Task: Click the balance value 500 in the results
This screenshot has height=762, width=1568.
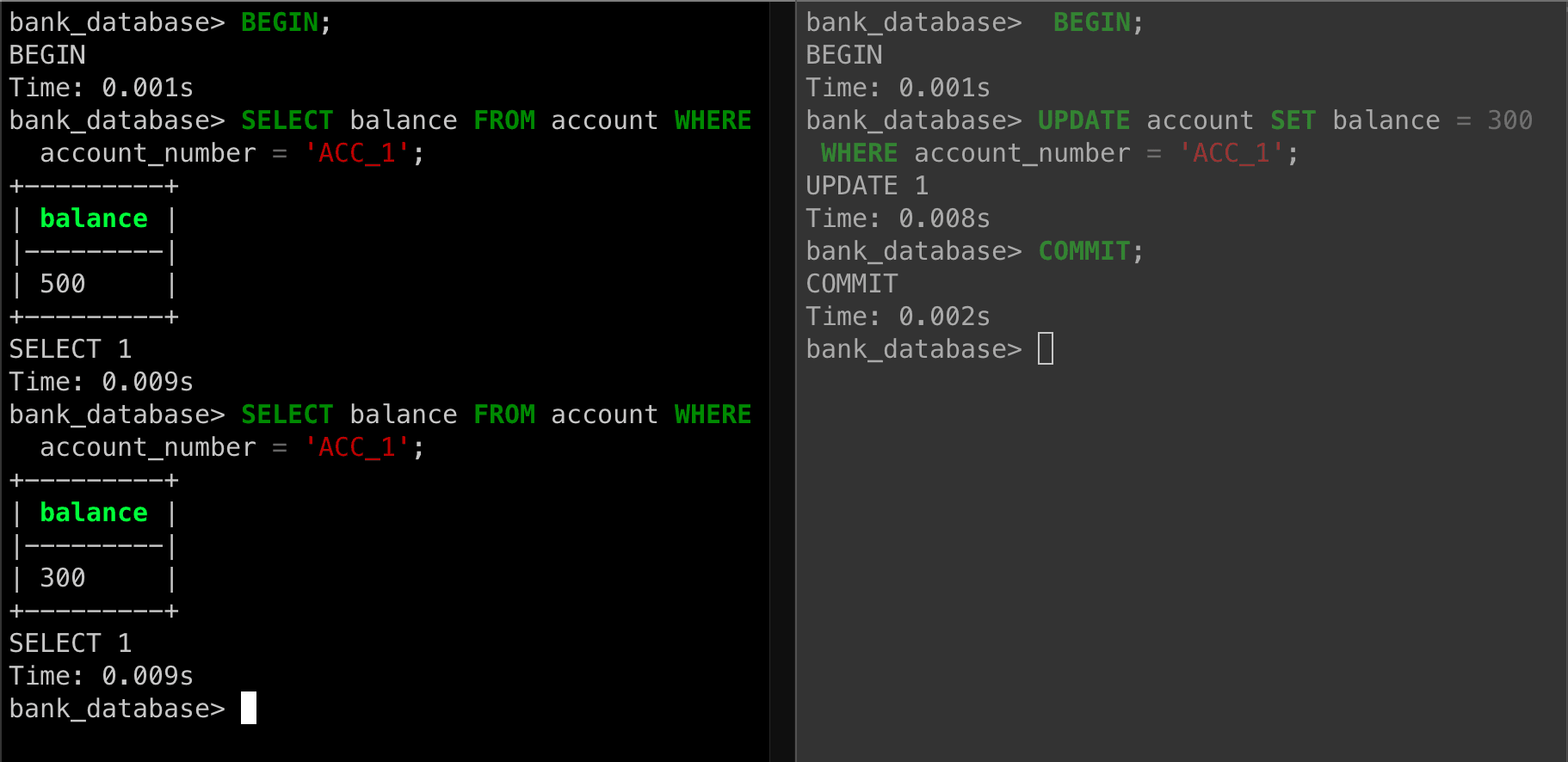Action: [x=63, y=284]
